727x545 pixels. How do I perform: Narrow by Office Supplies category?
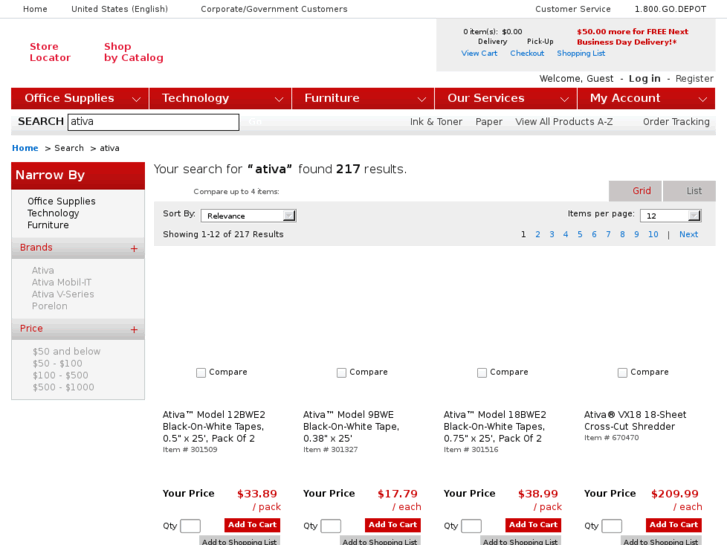click(61, 201)
